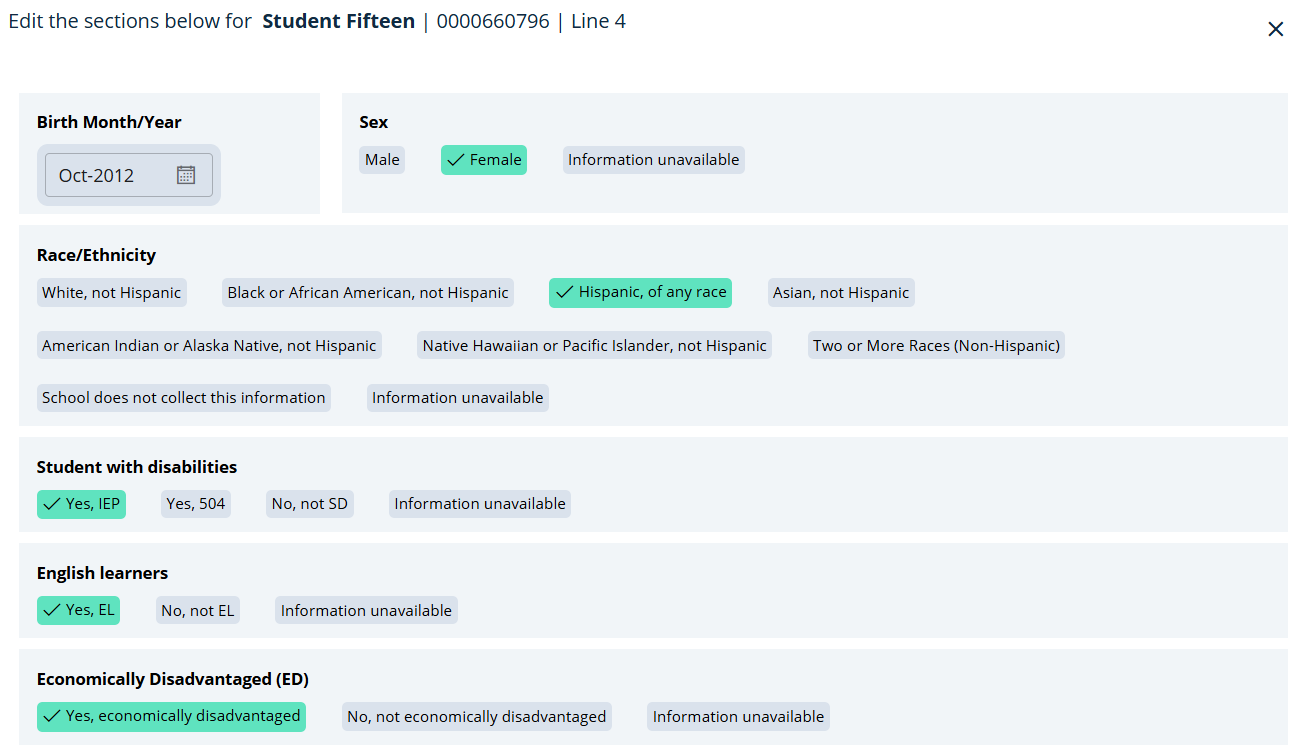
Task: Toggle the Yes, IEP disability option
Action: pyautogui.click(x=81, y=504)
